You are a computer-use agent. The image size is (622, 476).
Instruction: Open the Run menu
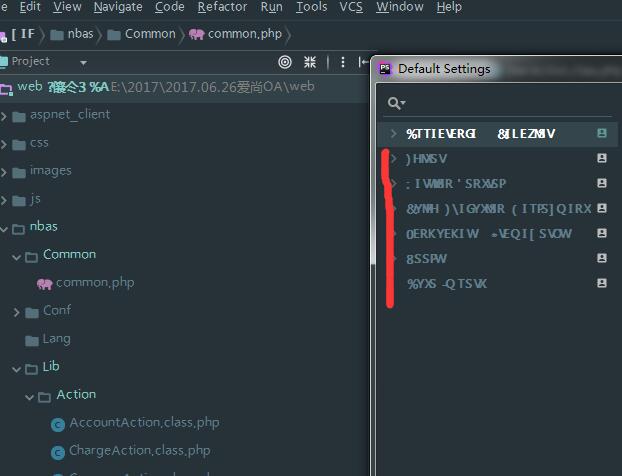(x=271, y=7)
